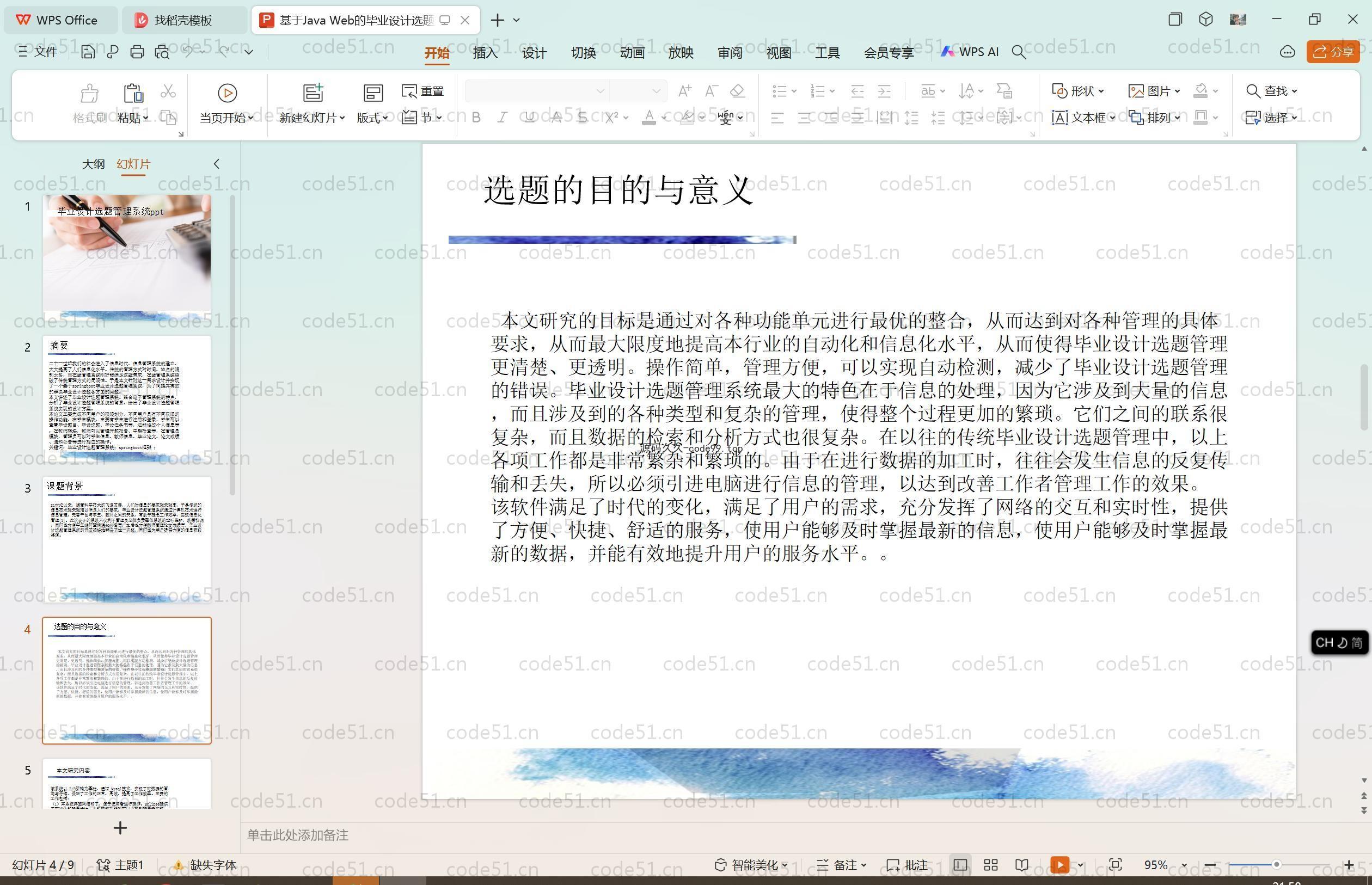Click the add slide plus below thumbnails
The width and height of the screenshot is (1372, 885).
point(120,828)
